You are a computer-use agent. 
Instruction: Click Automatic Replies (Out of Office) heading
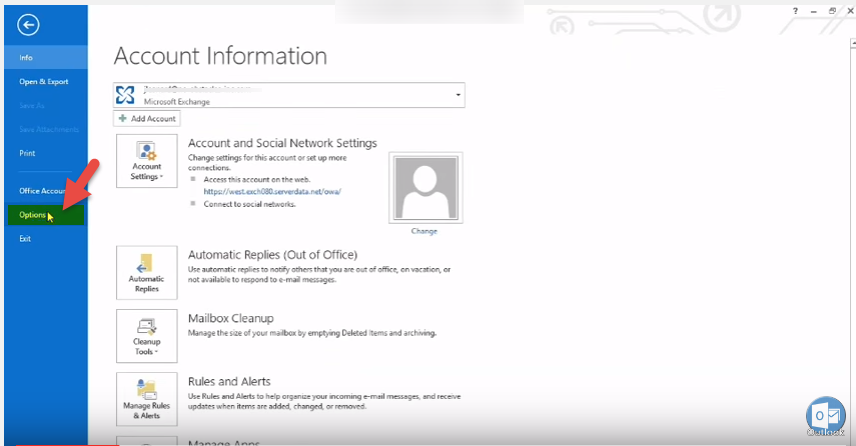tap(272, 255)
